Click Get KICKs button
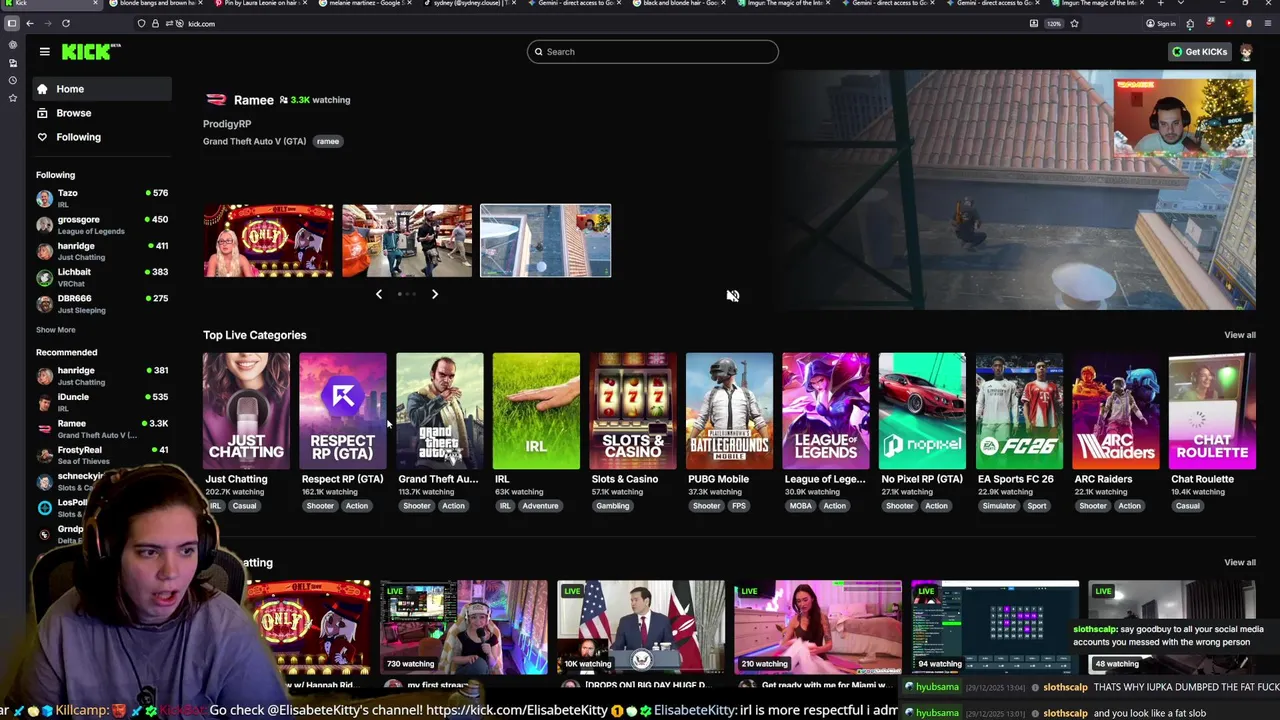 pos(1200,52)
